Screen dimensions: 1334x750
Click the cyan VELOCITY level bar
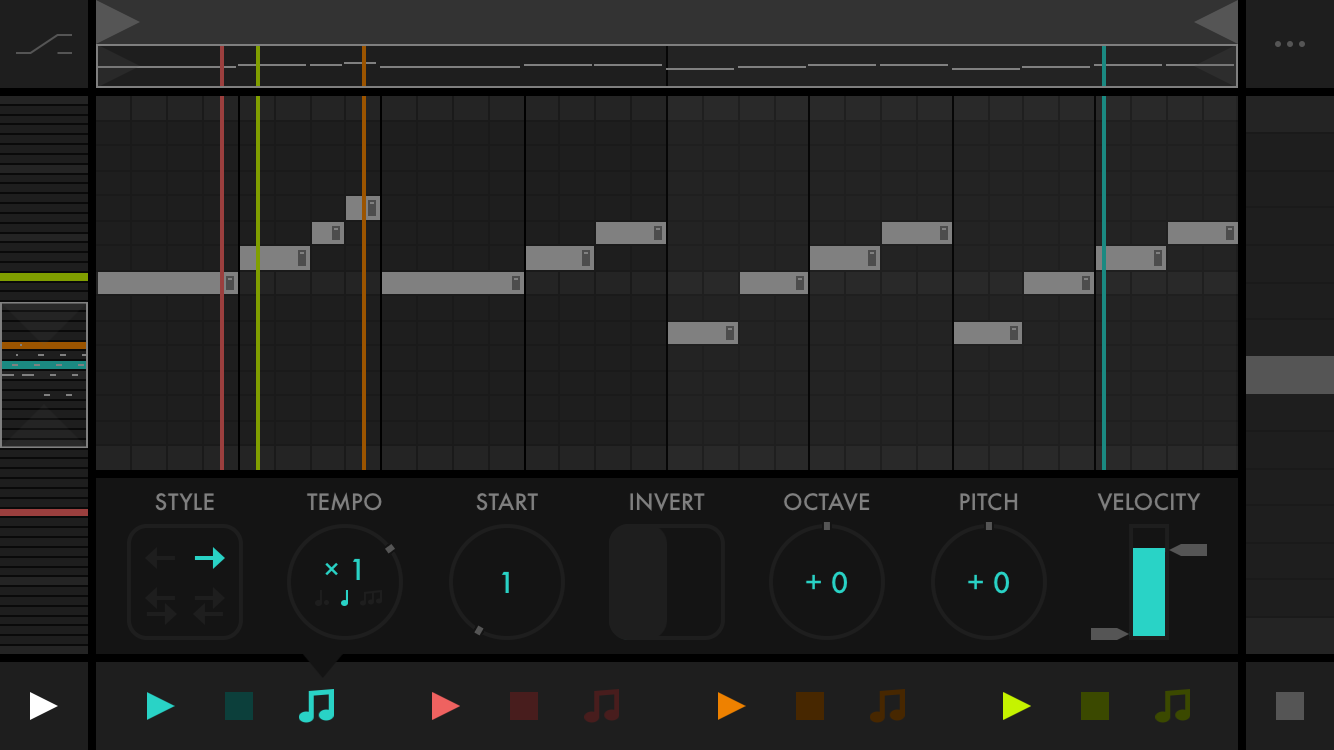pos(1148,590)
